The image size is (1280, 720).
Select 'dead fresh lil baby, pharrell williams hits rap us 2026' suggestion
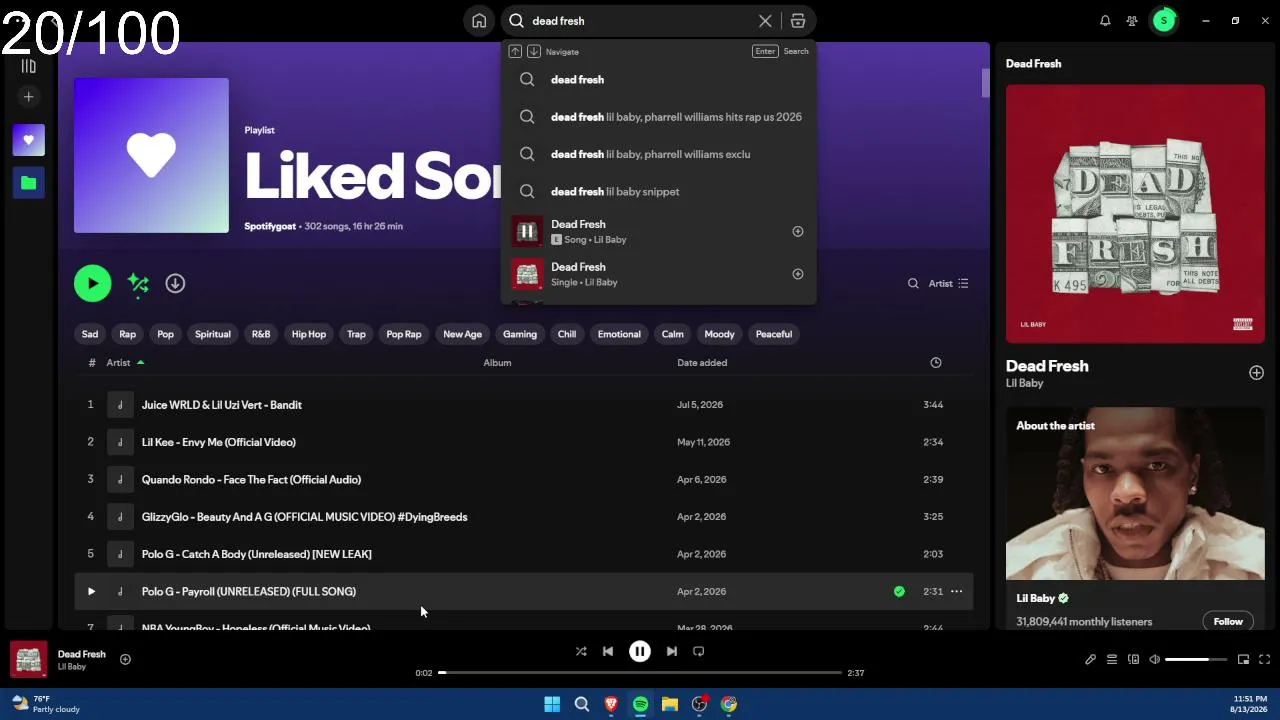[659, 117]
